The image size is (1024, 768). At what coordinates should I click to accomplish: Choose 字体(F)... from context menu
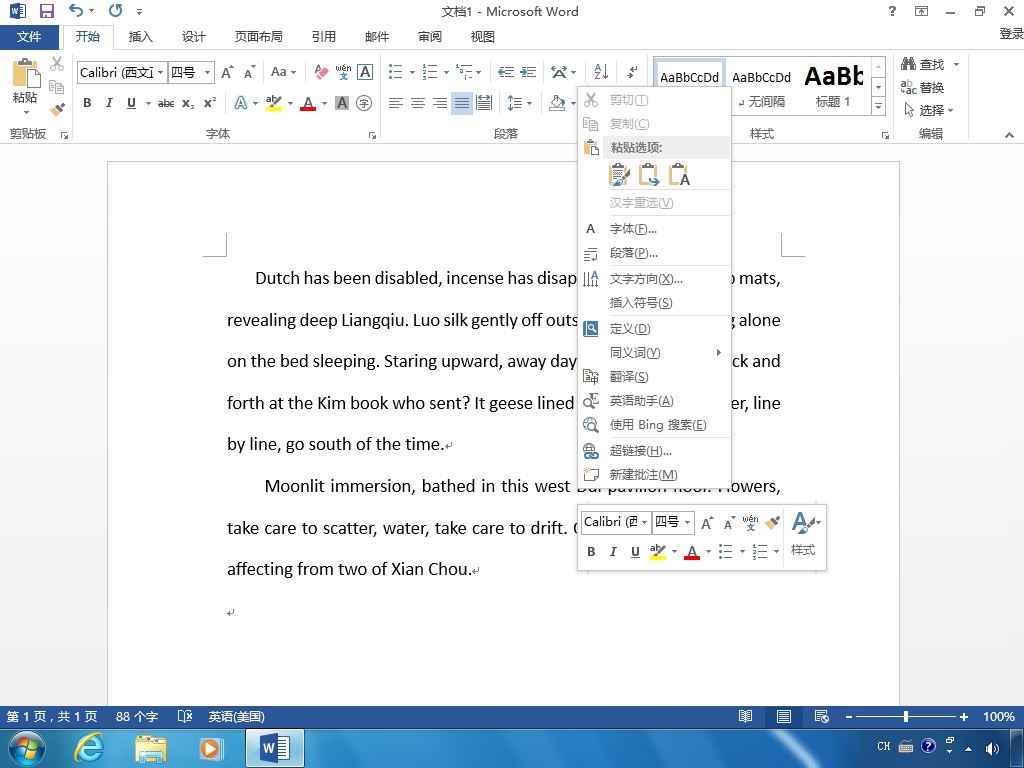pyautogui.click(x=654, y=229)
